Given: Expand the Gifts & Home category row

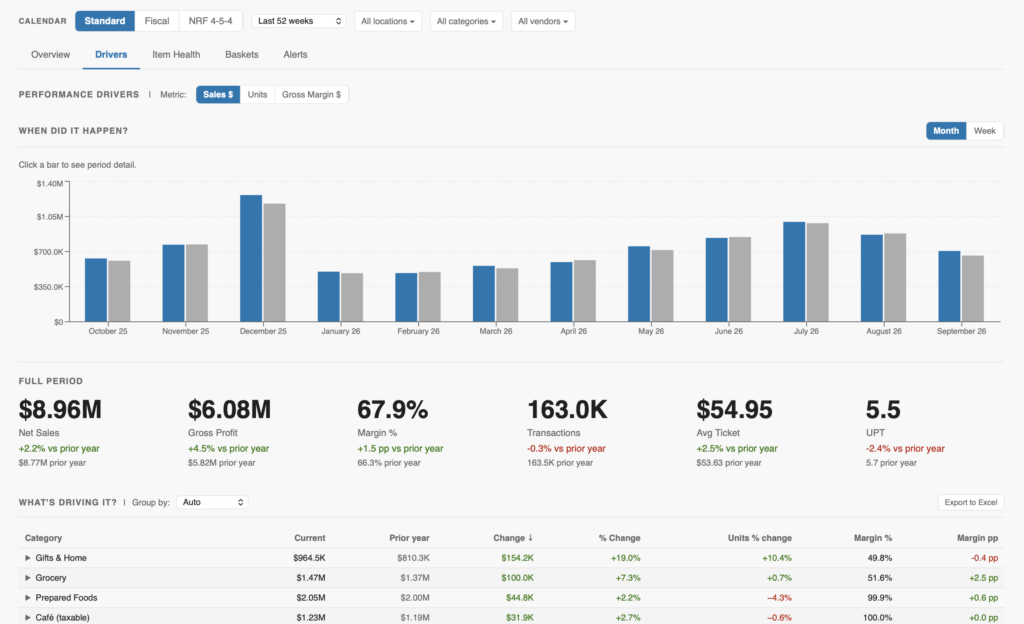Looking at the screenshot, I should pos(27,558).
